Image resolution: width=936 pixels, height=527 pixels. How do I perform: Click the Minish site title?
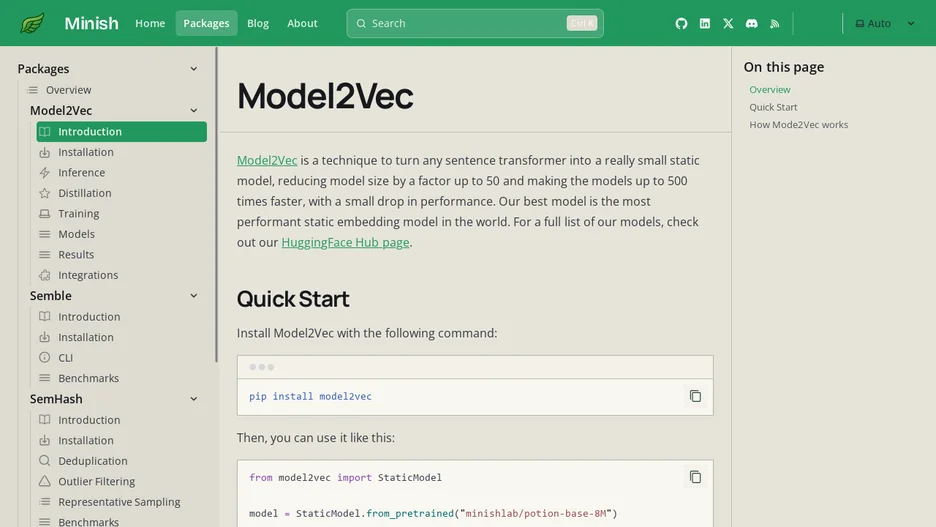[x=91, y=23]
